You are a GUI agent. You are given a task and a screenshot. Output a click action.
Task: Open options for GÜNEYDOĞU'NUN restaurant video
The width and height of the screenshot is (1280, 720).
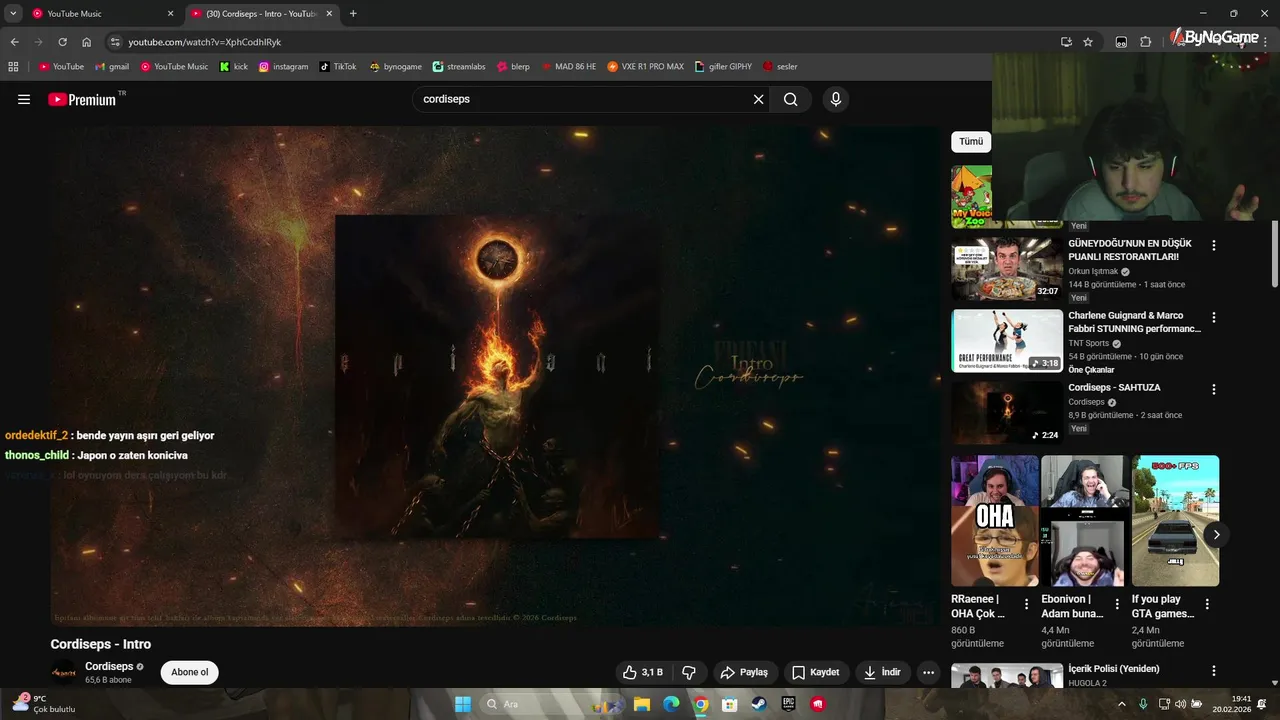(1214, 245)
